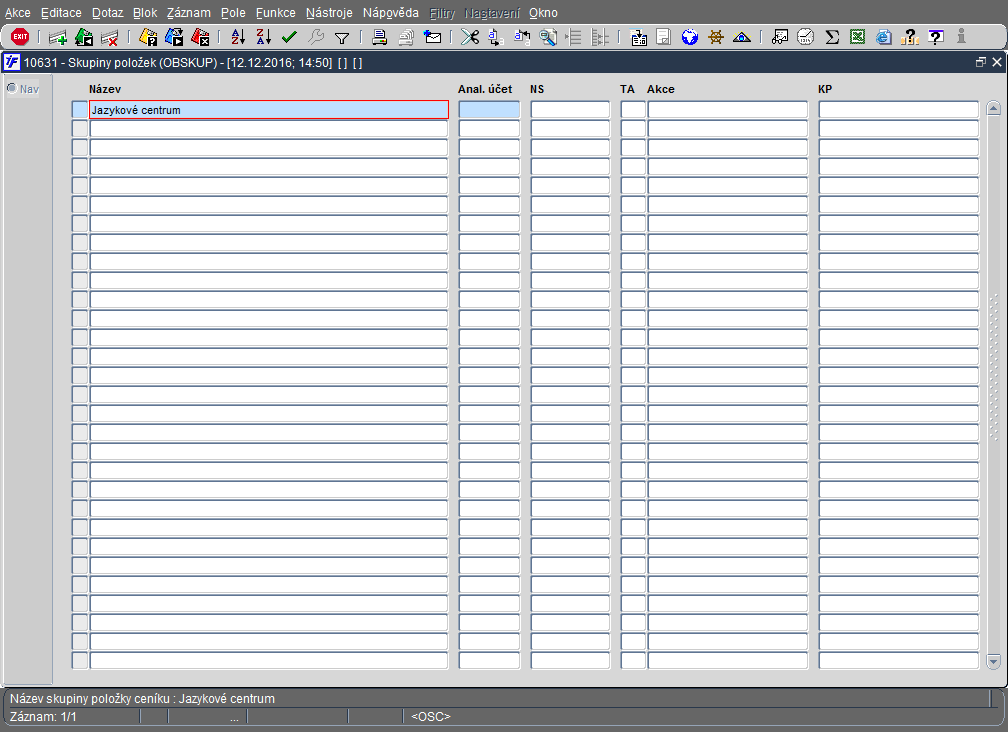The height and width of the screenshot is (732, 1008).
Task: Cut with the scissors icon
Action: (470, 37)
